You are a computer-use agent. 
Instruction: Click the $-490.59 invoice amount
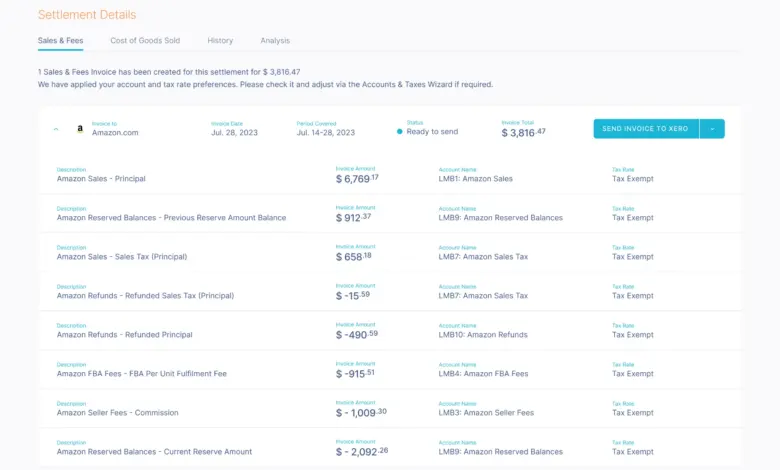[x=357, y=335]
